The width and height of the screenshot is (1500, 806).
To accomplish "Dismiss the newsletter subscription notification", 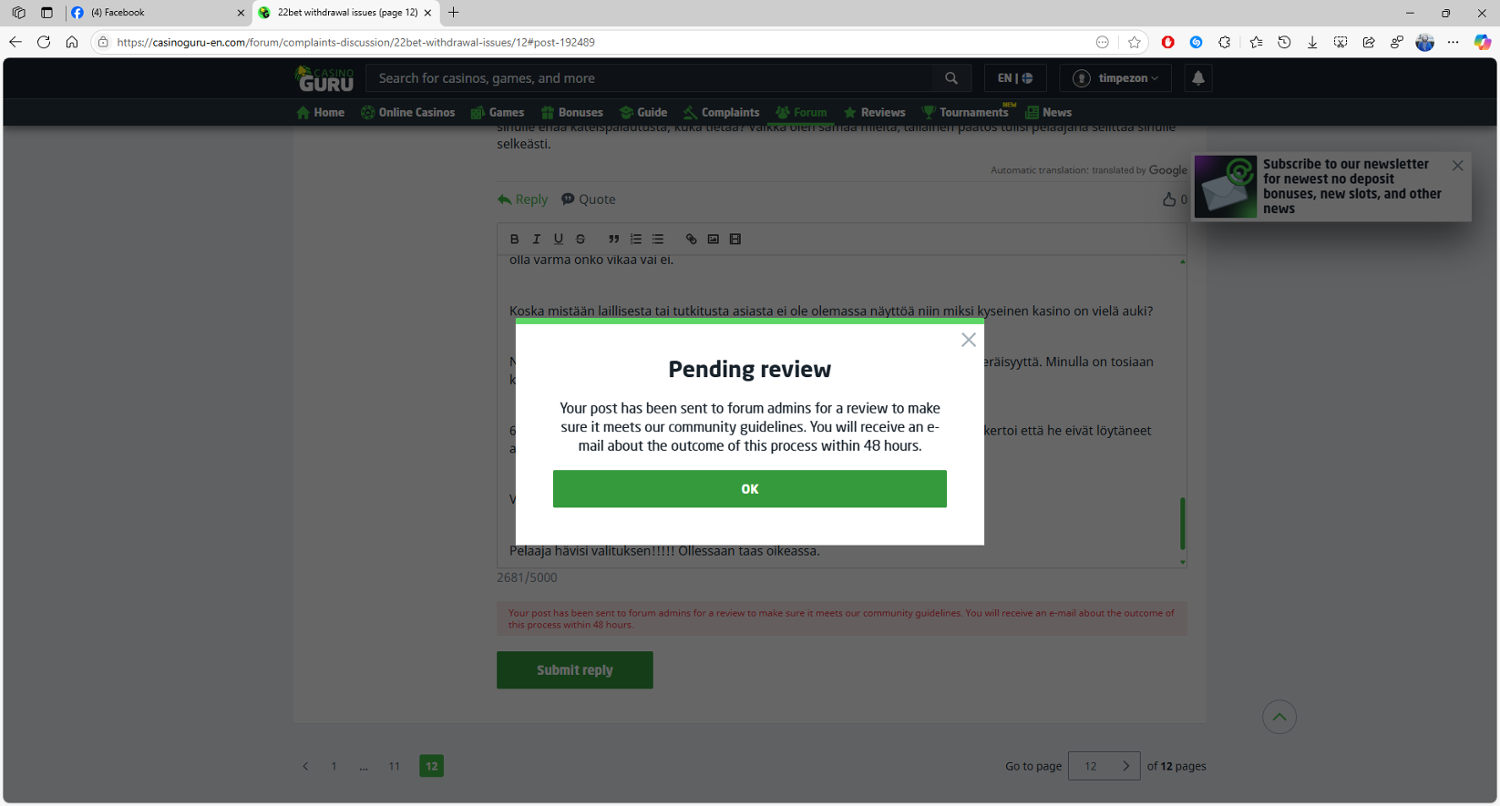I will pos(1457,166).
